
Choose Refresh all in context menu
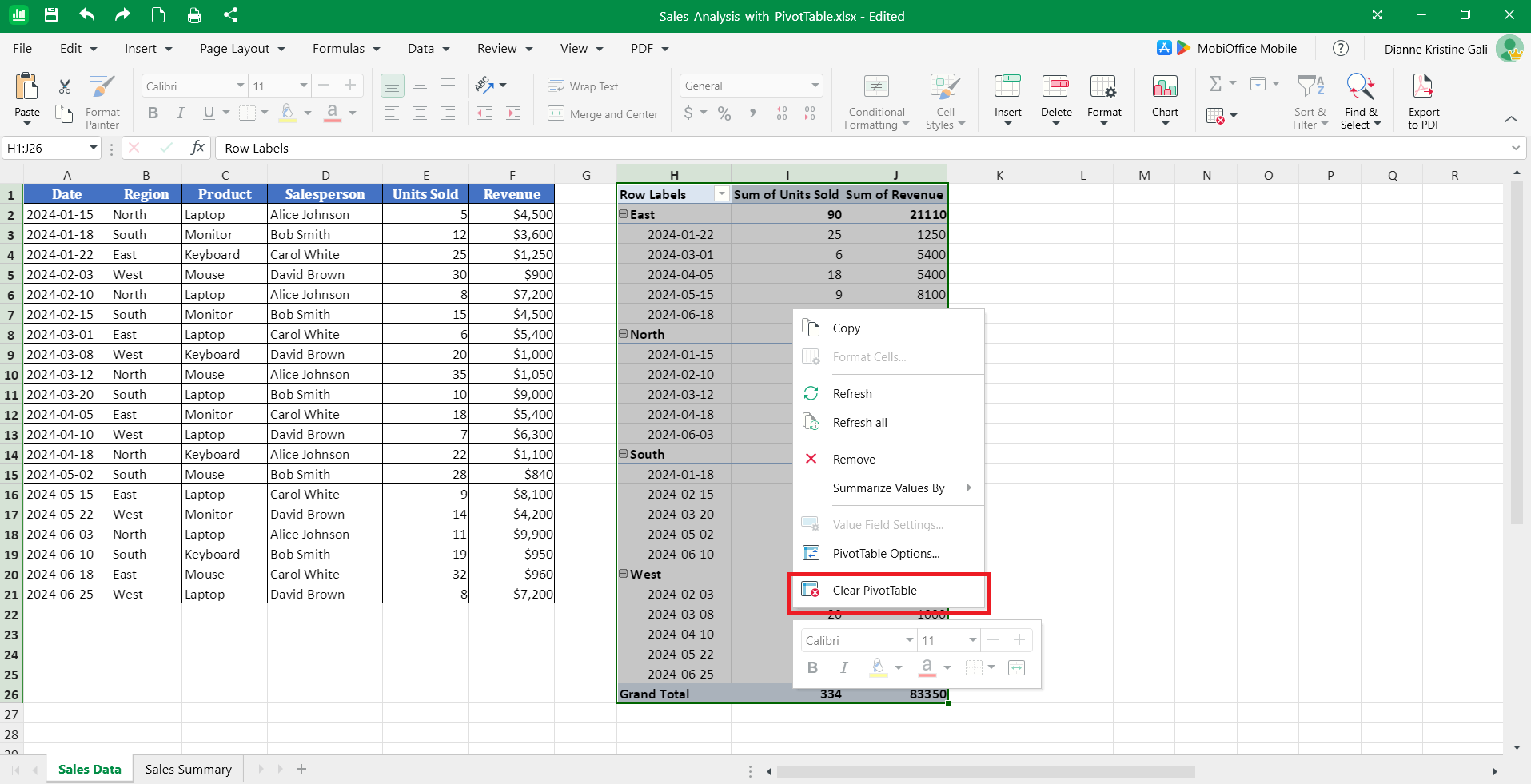[x=859, y=423]
